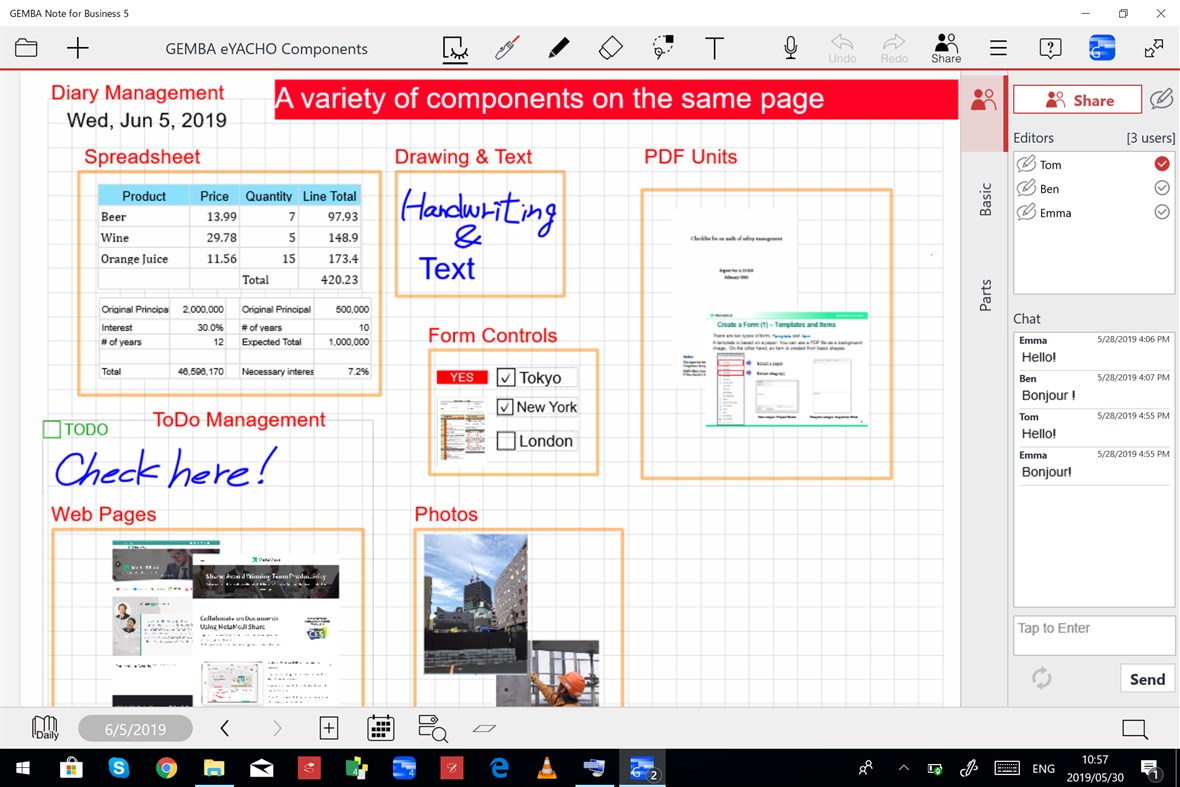Select the Pen tool in the toolbar
1180x787 pixels.
pos(558,47)
